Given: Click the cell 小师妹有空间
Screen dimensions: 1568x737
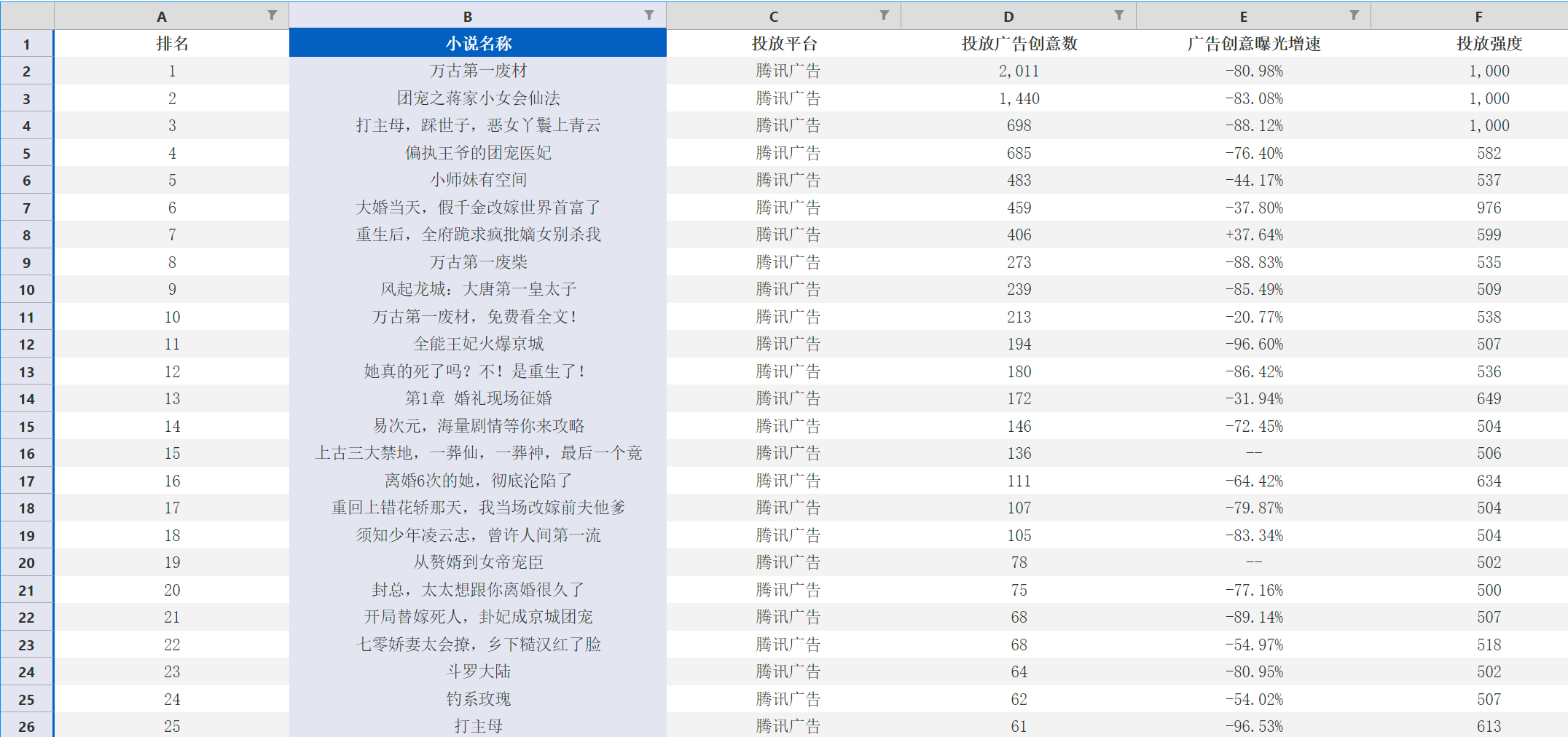Looking at the screenshot, I should 478,180.
